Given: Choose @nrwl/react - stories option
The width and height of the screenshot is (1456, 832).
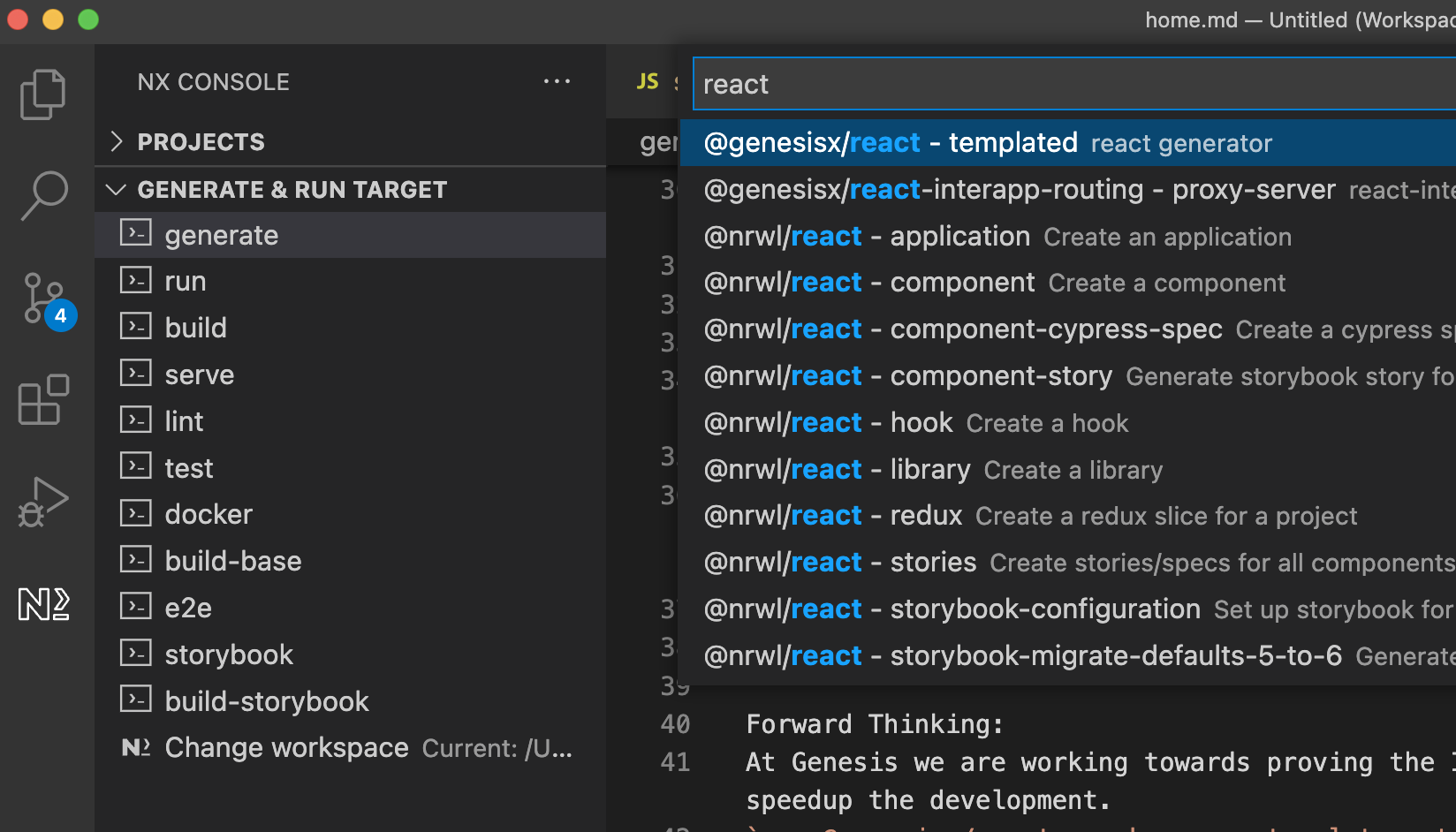Looking at the screenshot, I should tap(1067, 563).
